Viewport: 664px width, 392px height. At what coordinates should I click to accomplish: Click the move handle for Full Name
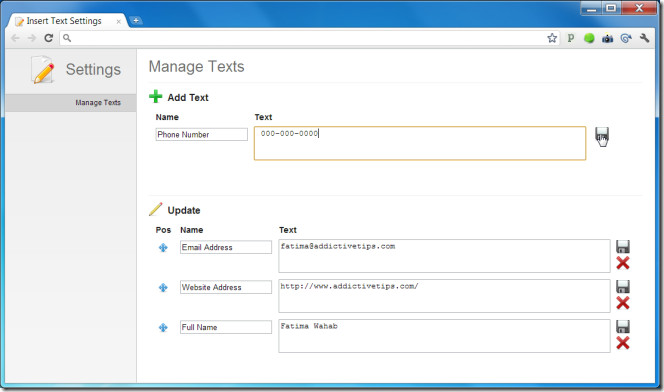click(163, 328)
